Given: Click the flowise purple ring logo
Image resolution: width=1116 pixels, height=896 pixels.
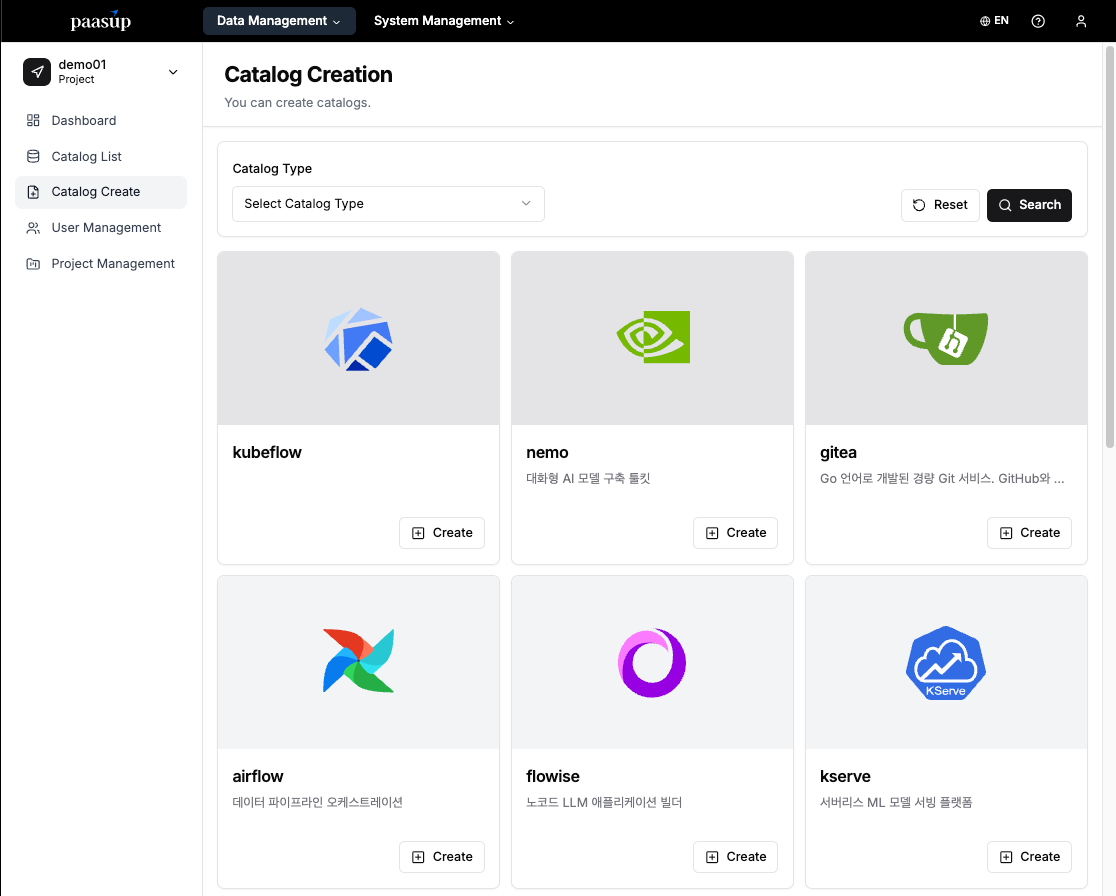Looking at the screenshot, I should coord(652,663).
